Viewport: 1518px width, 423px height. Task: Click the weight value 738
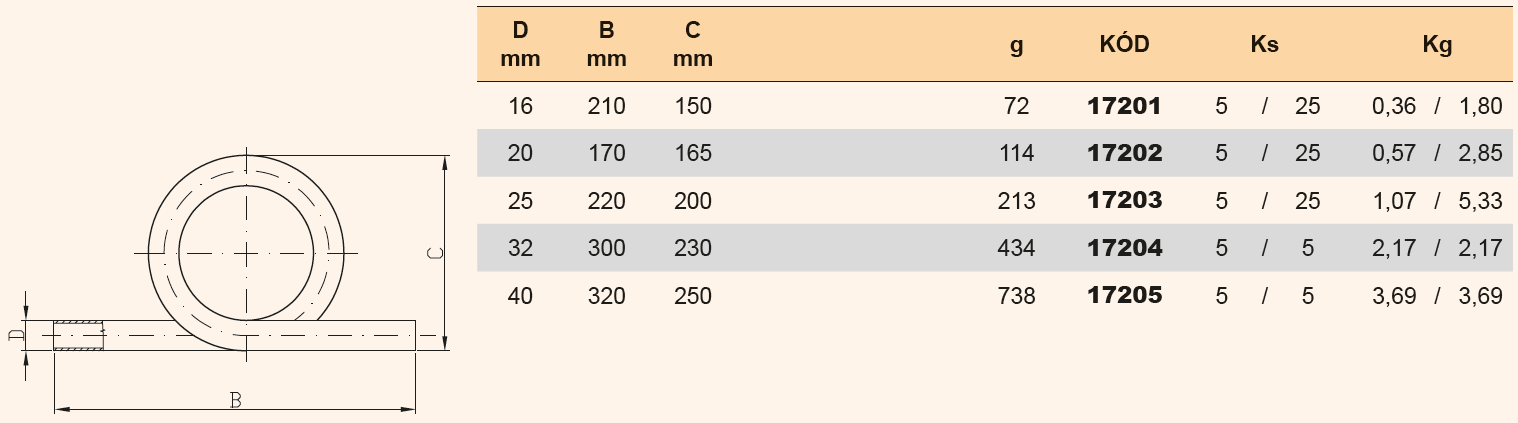click(1016, 296)
